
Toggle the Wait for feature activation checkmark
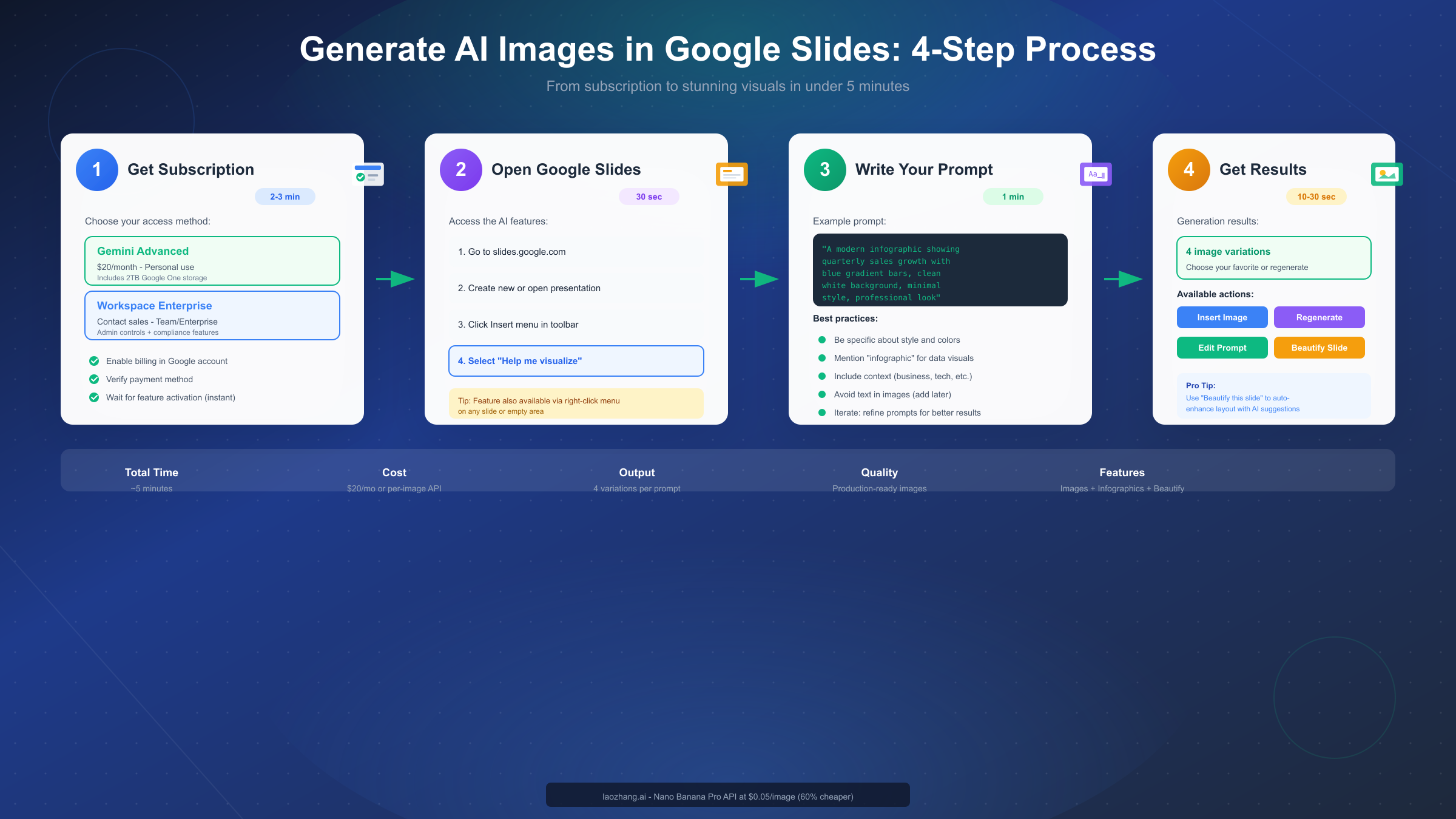coord(94,397)
